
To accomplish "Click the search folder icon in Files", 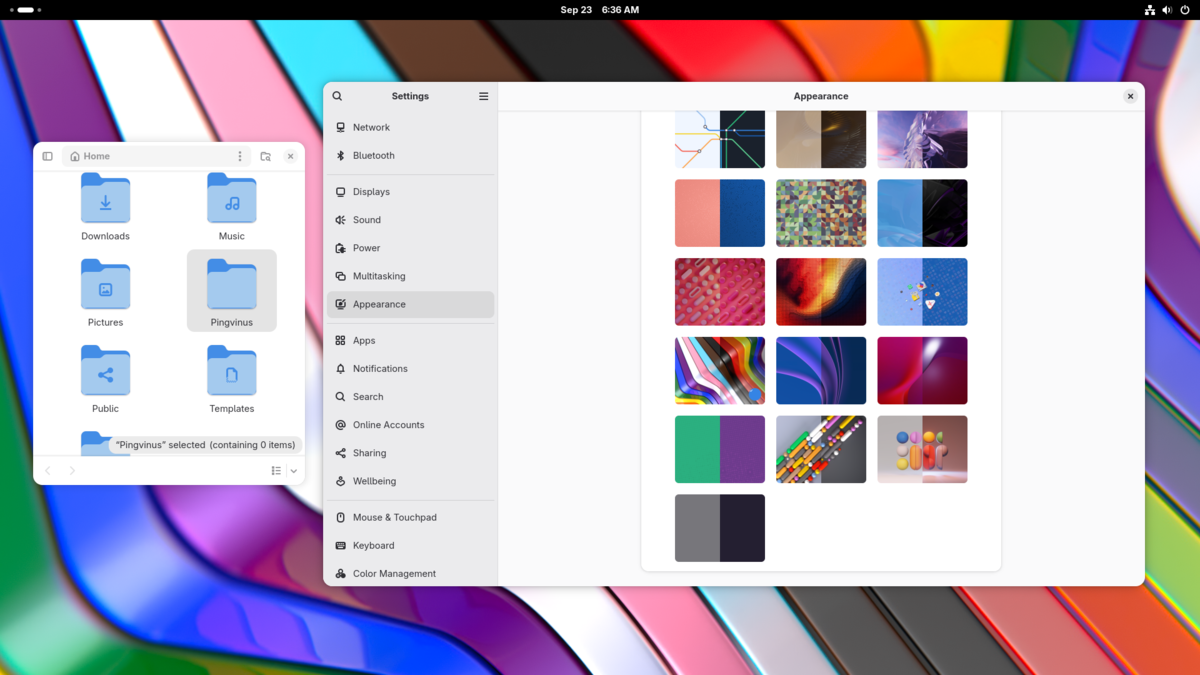I will (x=265, y=156).
